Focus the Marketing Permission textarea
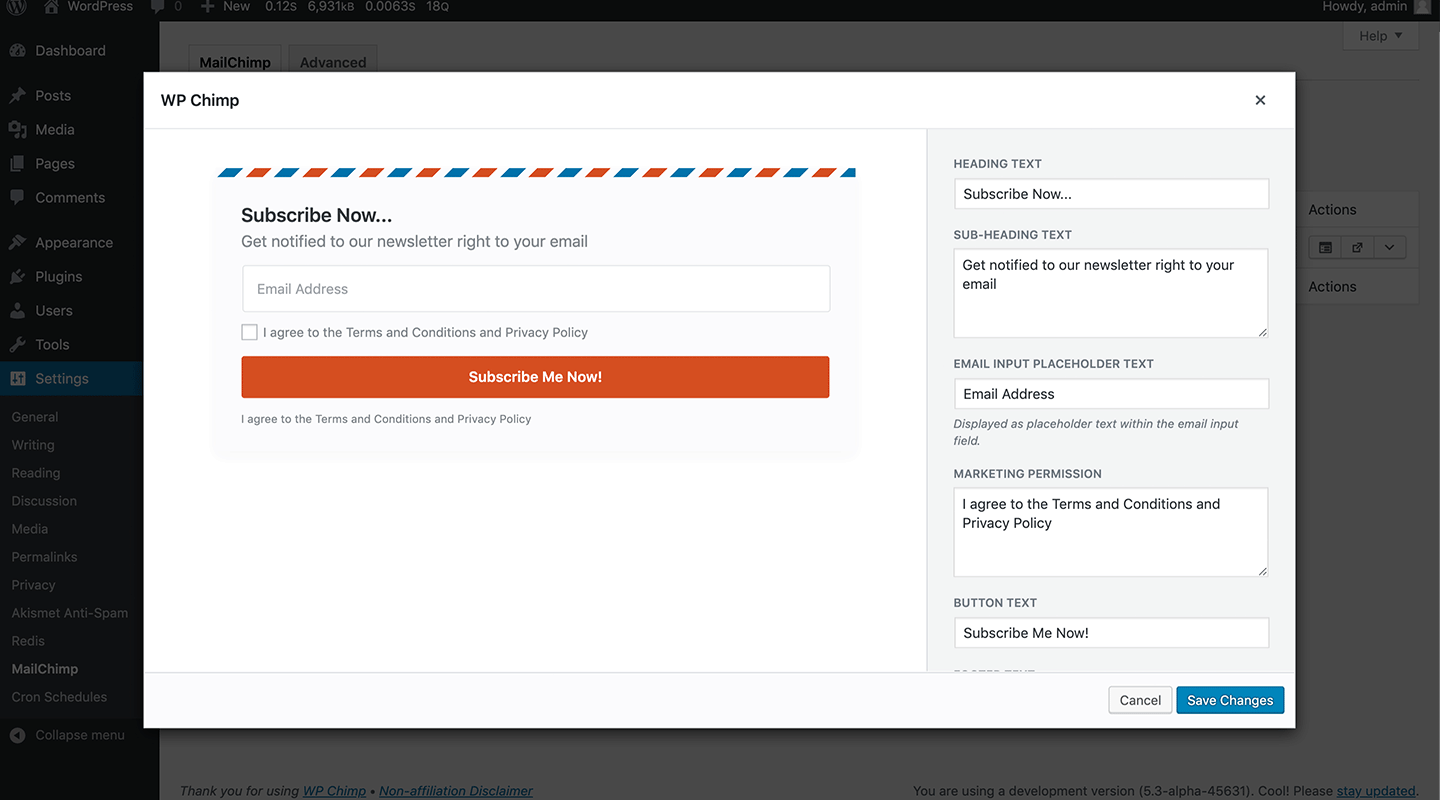The image size is (1440, 800). pos(1111,532)
